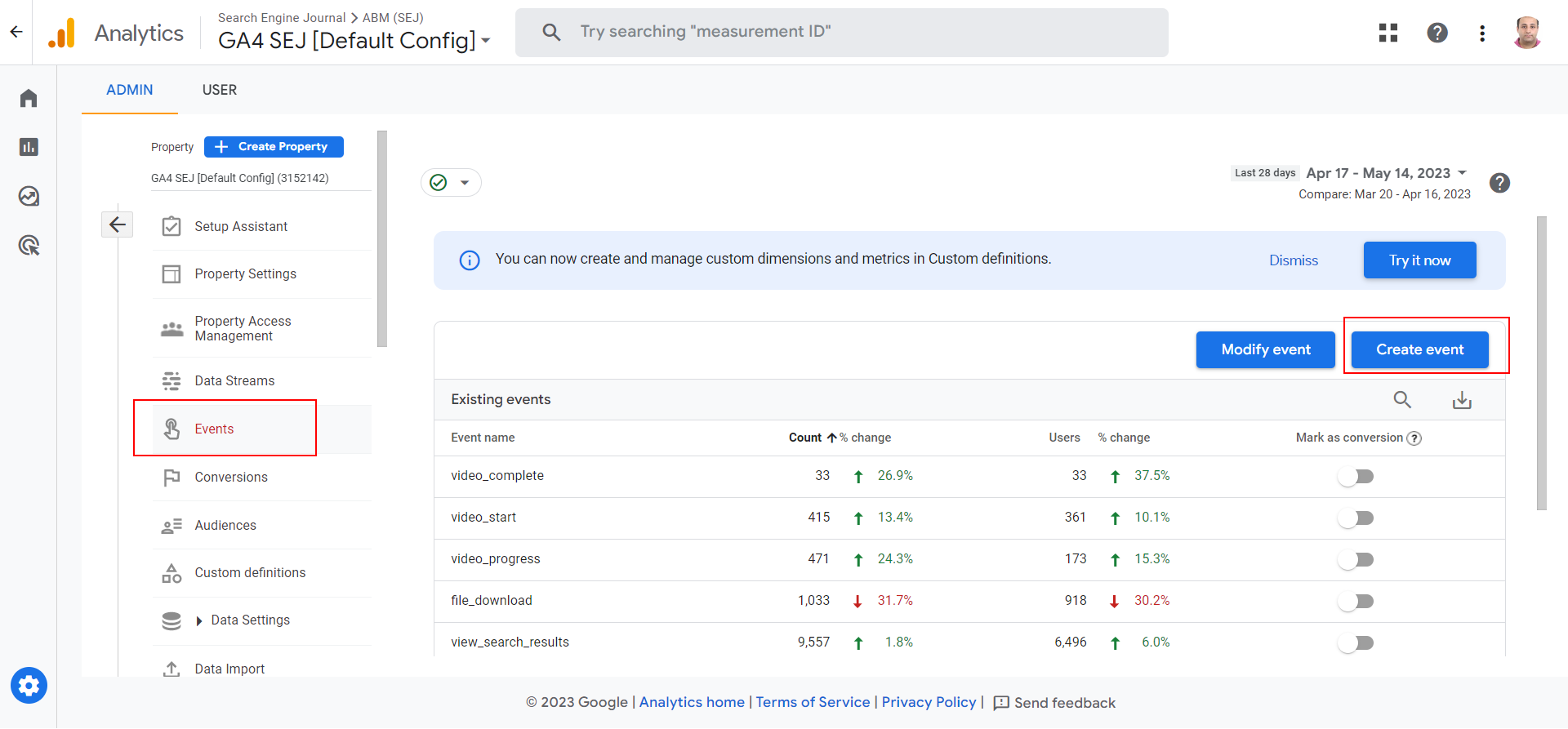Open the date range dropdown Apr 17 - May 14

coord(1387,173)
